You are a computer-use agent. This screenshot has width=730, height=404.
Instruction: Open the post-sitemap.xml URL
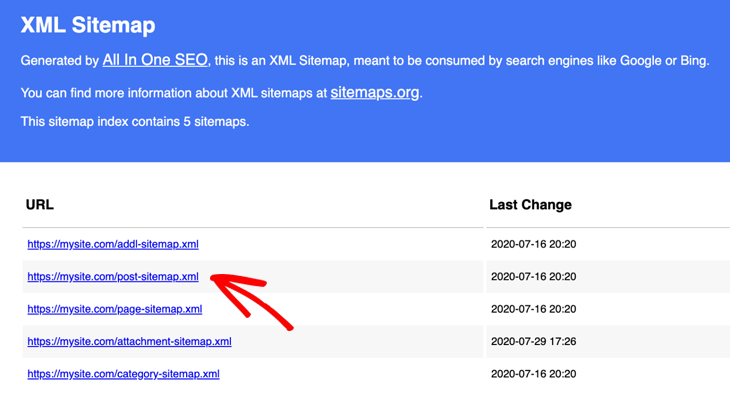[113, 276]
